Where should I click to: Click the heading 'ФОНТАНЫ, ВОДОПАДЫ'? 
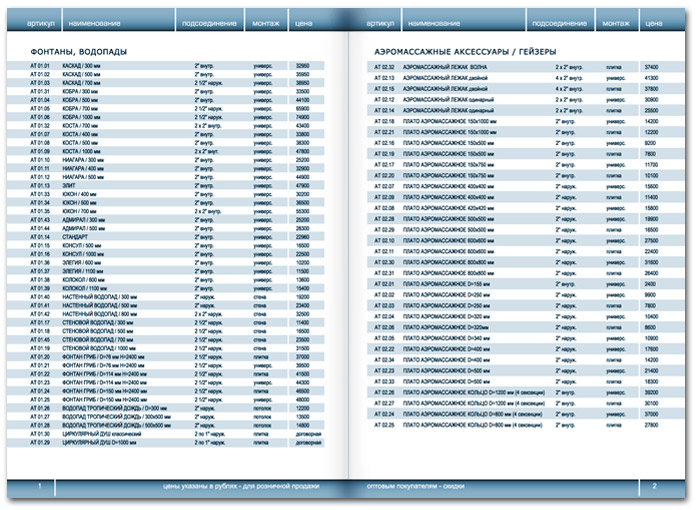pyautogui.click(x=79, y=52)
